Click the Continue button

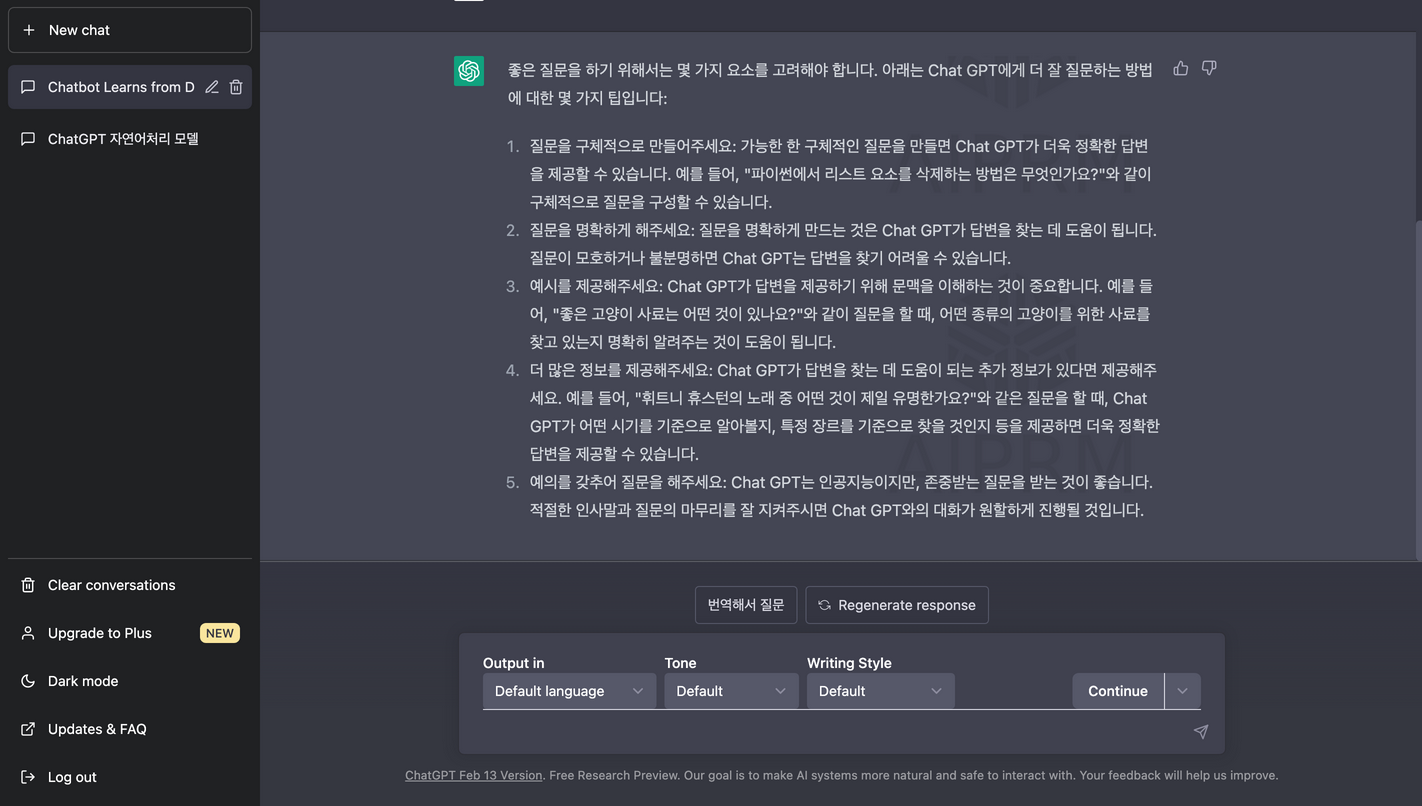pos(1118,691)
